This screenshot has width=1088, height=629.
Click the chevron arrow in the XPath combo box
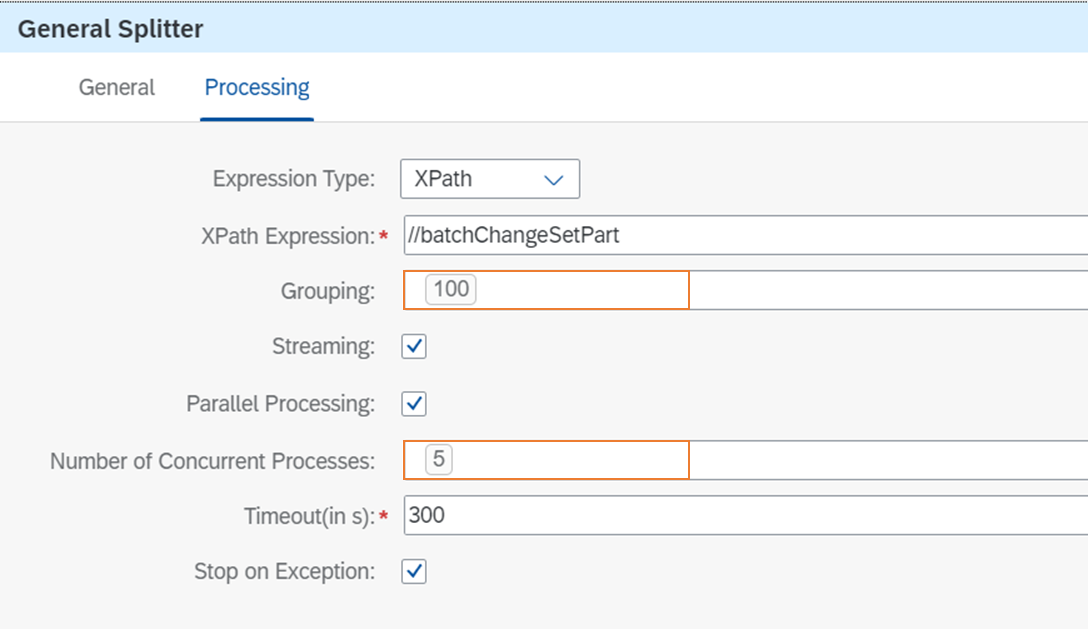554,181
